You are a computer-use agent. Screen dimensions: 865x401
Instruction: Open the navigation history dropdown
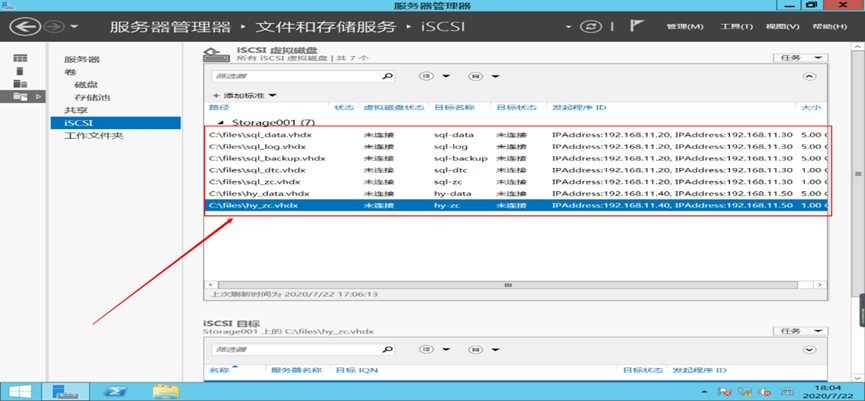(x=74, y=27)
